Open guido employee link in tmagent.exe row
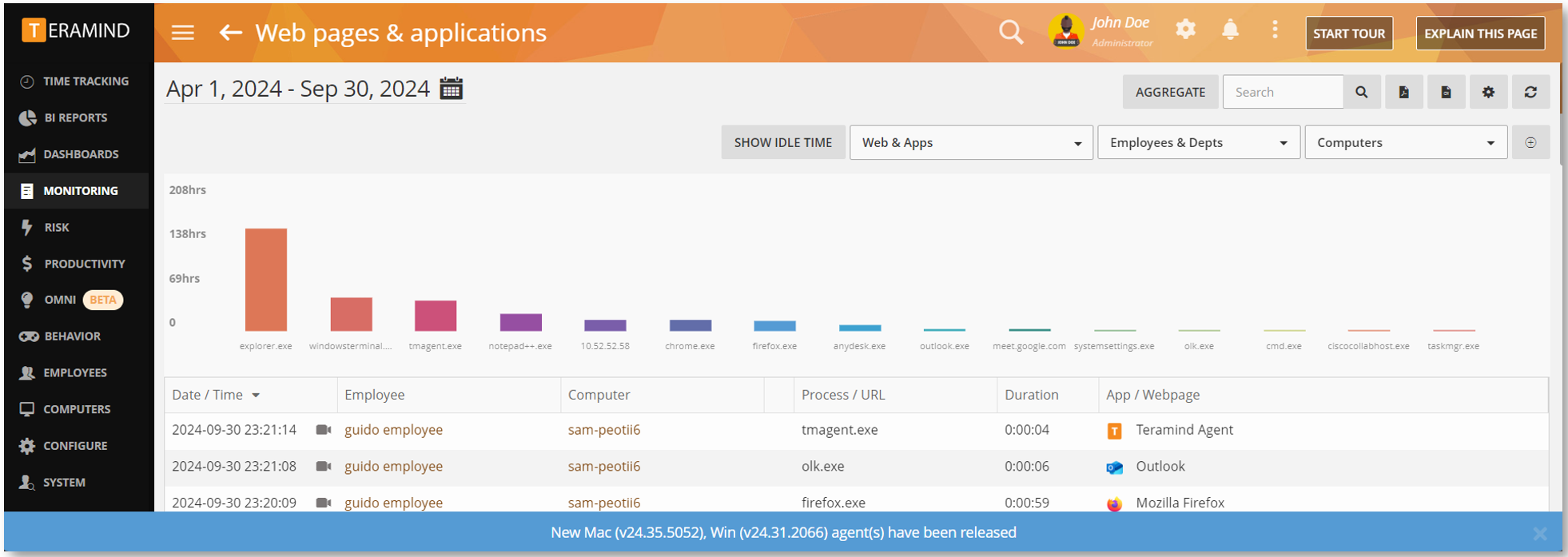The width and height of the screenshot is (1568, 557). coord(393,430)
